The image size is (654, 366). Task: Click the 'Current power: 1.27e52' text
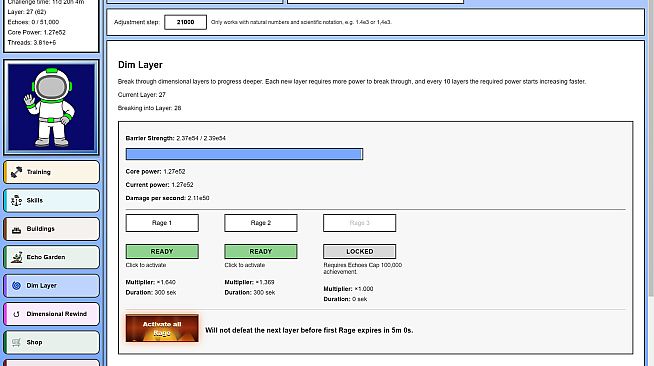(159, 185)
